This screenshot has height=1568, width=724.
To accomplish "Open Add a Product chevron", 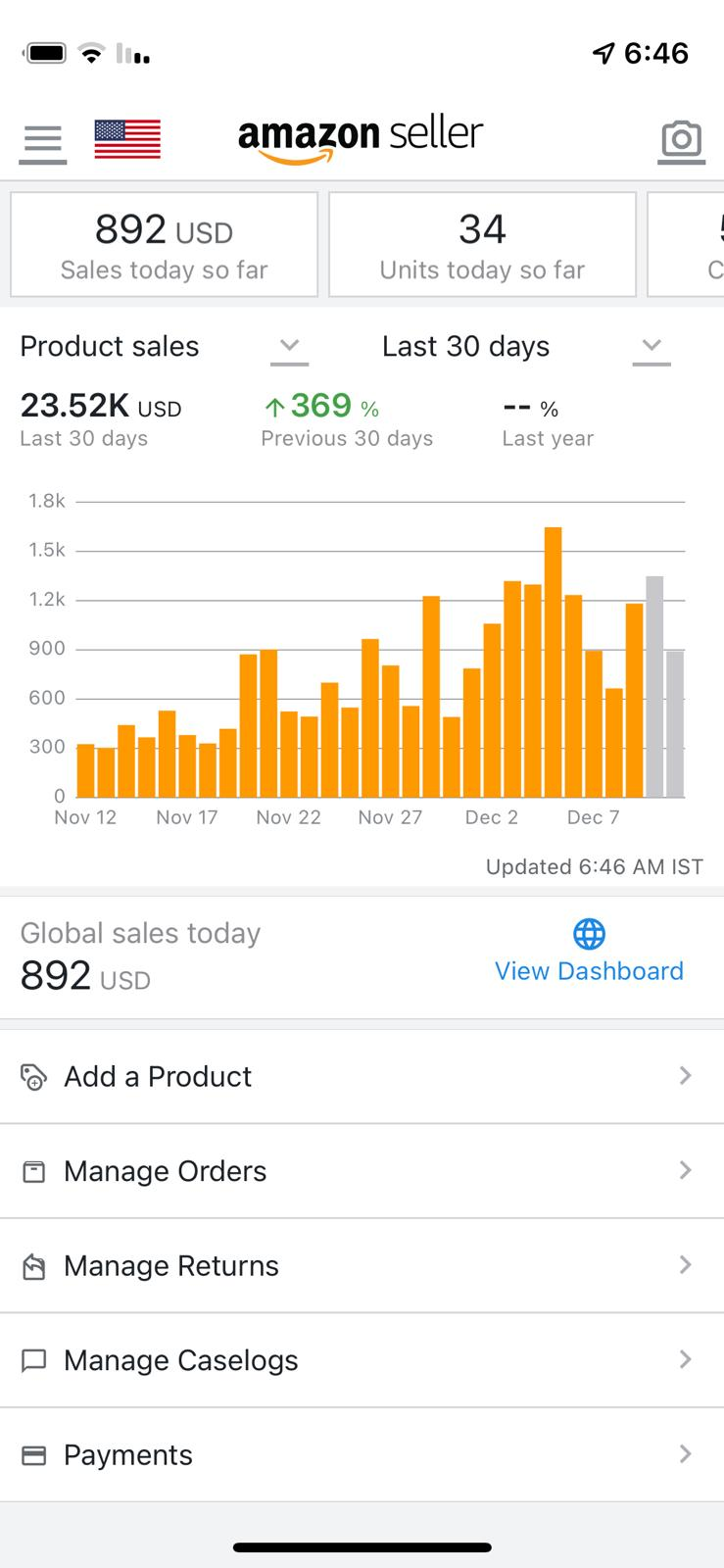I will pos(685,1076).
